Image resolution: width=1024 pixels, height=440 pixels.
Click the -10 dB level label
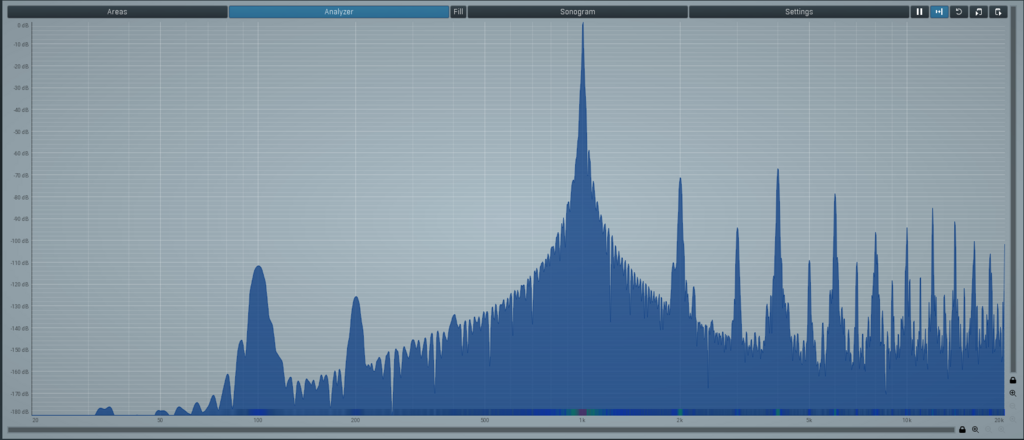point(22,44)
